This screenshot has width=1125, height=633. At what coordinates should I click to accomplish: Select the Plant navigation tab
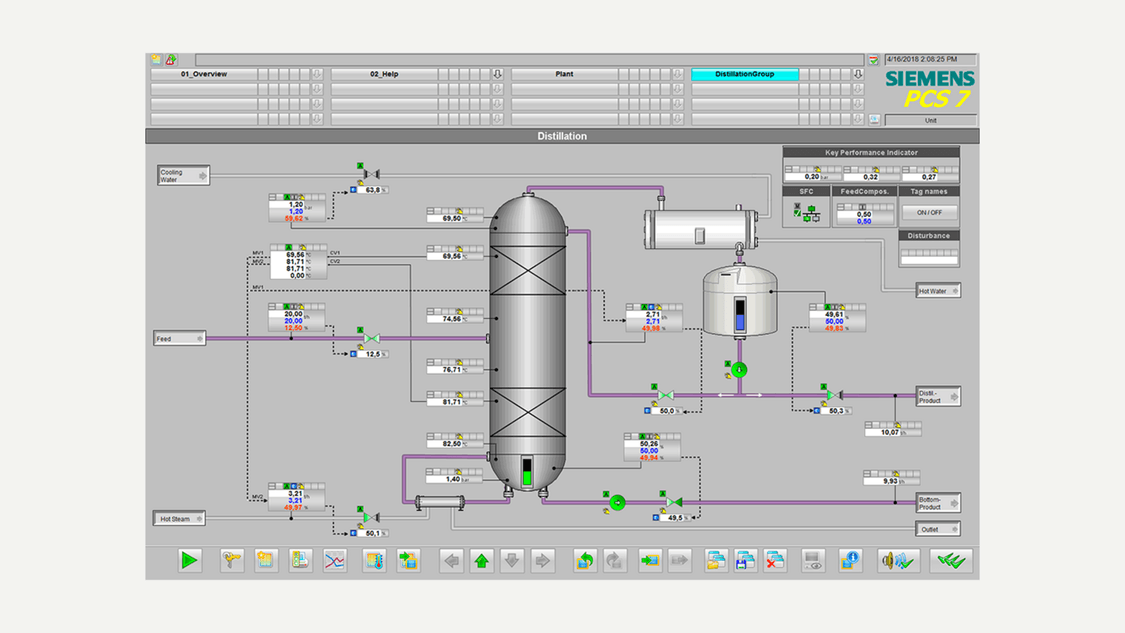coord(563,73)
